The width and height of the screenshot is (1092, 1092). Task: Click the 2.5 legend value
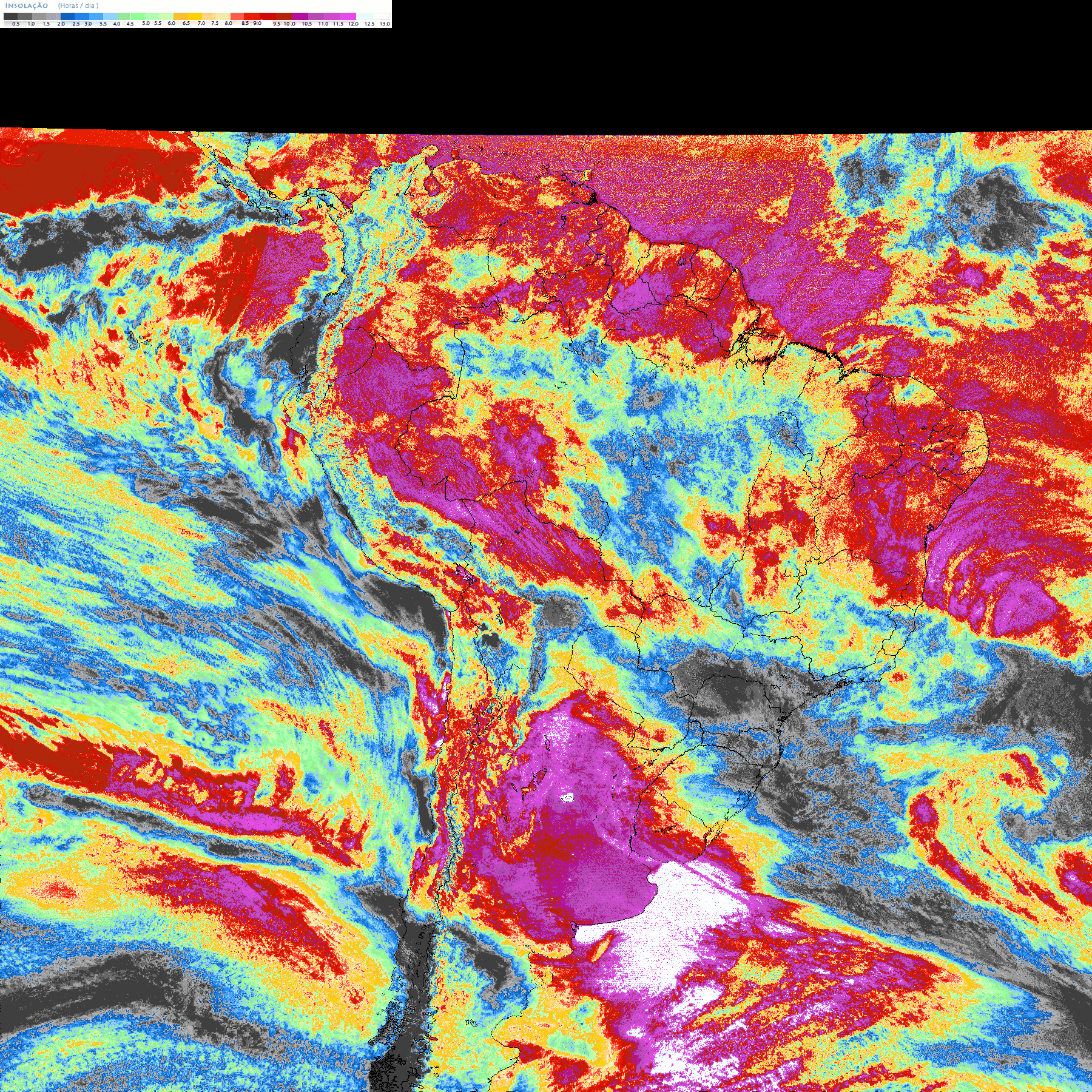point(76,24)
